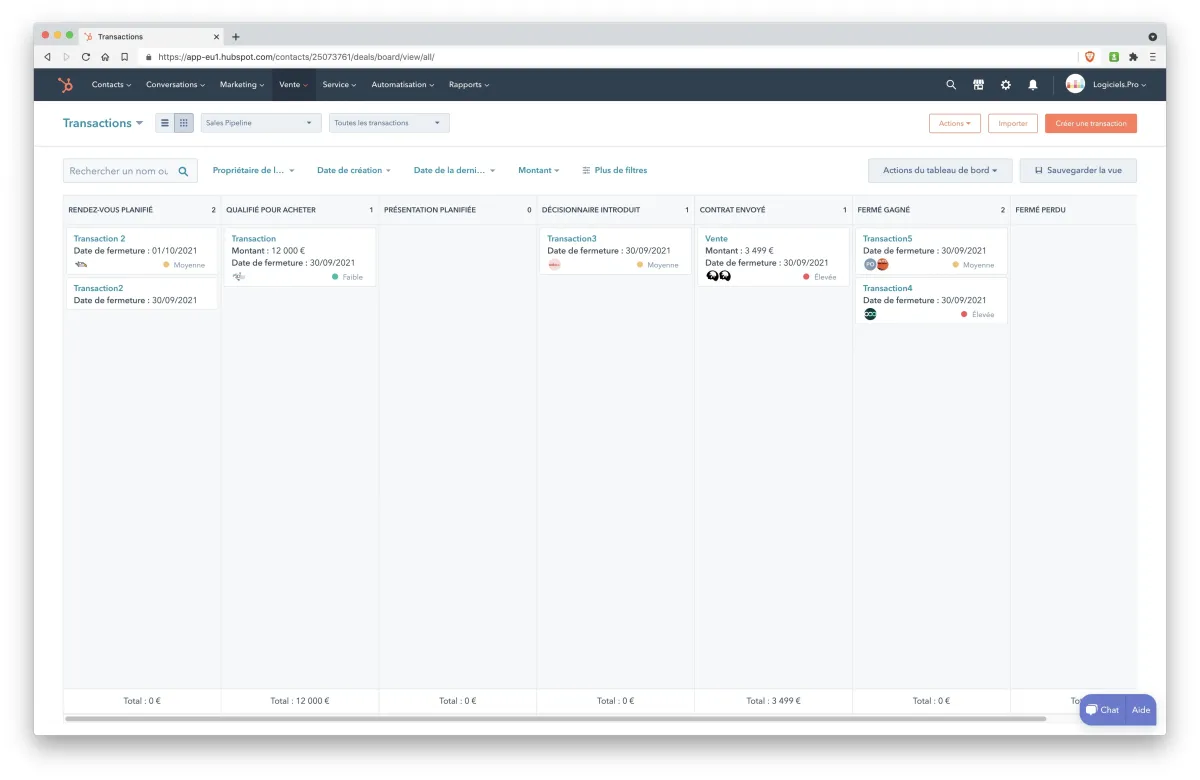Click the contact avatars on Vente card
The width and height of the screenshot is (1200, 780).
[718, 276]
